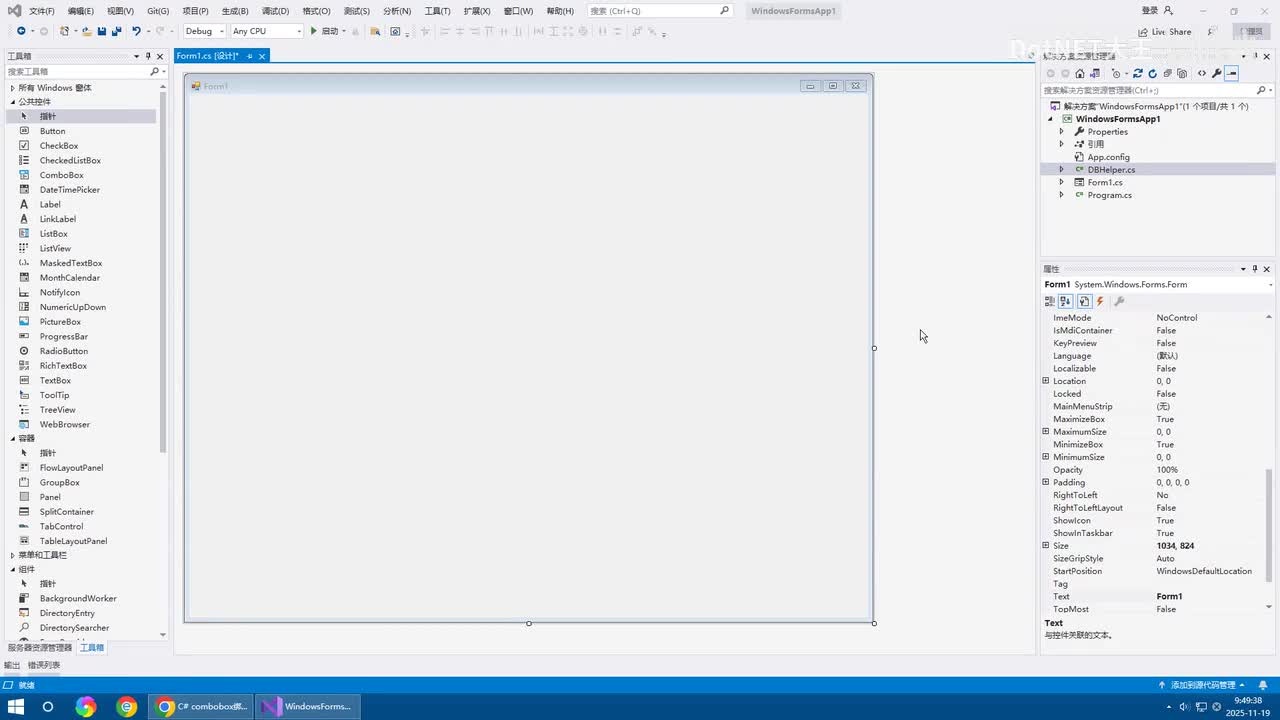The width and height of the screenshot is (1280, 720).
Task: Click the Opacity value 100%
Action: [1167, 470]
